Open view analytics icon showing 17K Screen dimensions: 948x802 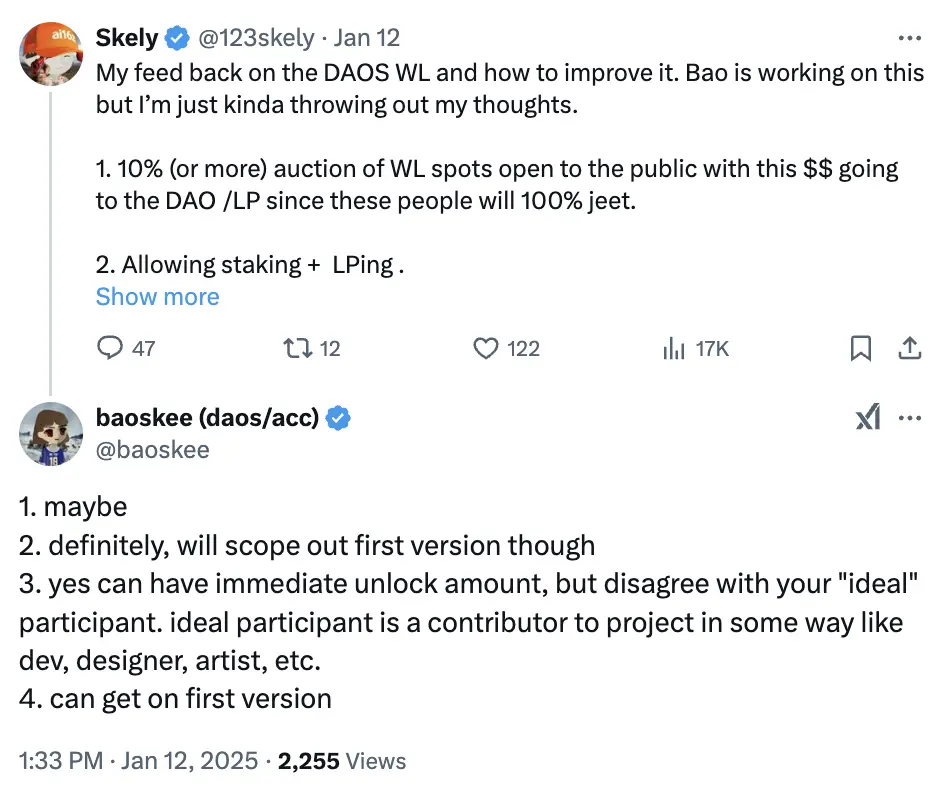pyautogui.click(x=675, y=348)
